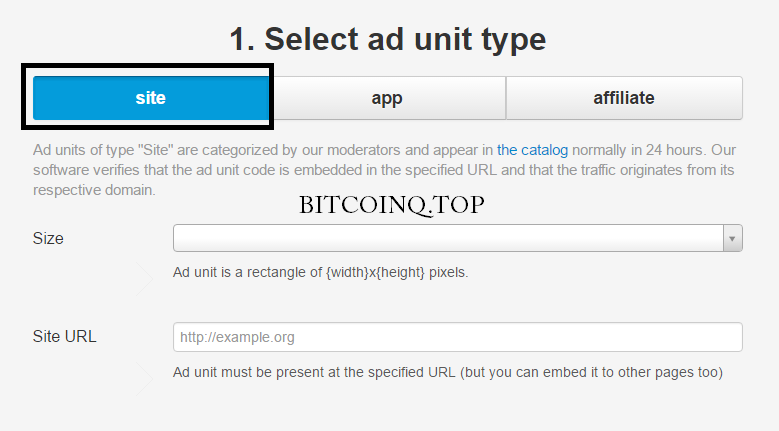779x431 pixels.
Task: Click the faint chevron beside the Site URL hint
Action: point(145,379)
